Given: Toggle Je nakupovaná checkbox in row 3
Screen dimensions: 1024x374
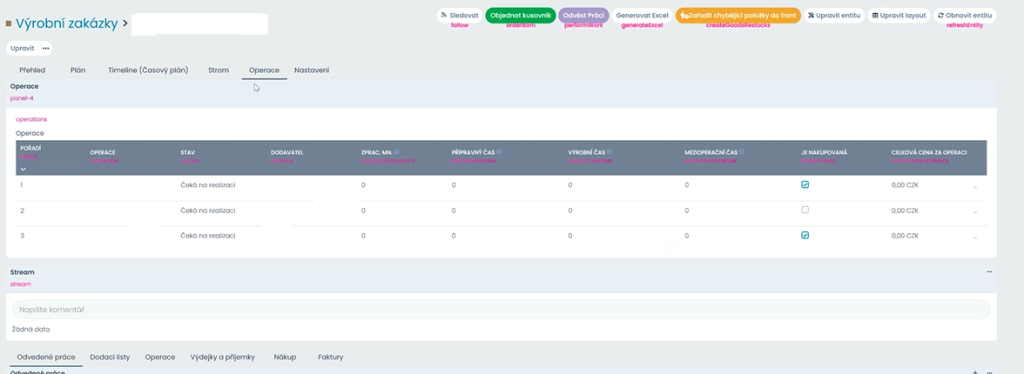Looking at the screenshot, I should click(805, 235).
